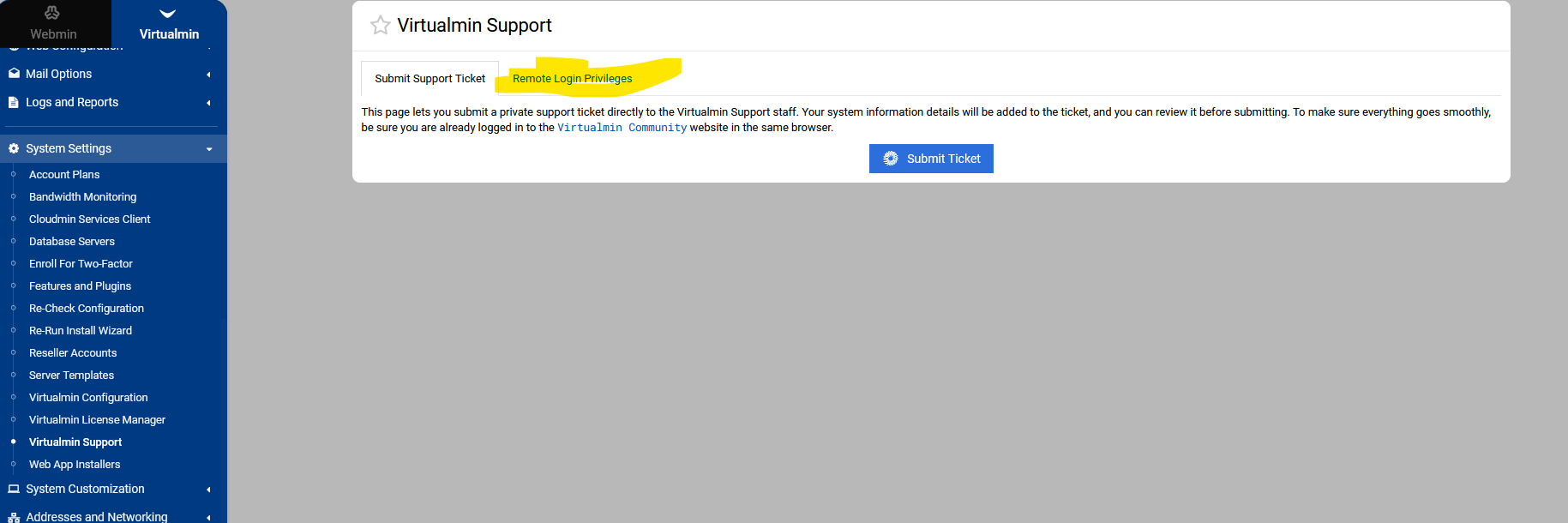Click the System Customization monitor icon
Image resolution: width=1568 pixels, height=523 pixels.
pyautogui.click(x=14, y=489)
